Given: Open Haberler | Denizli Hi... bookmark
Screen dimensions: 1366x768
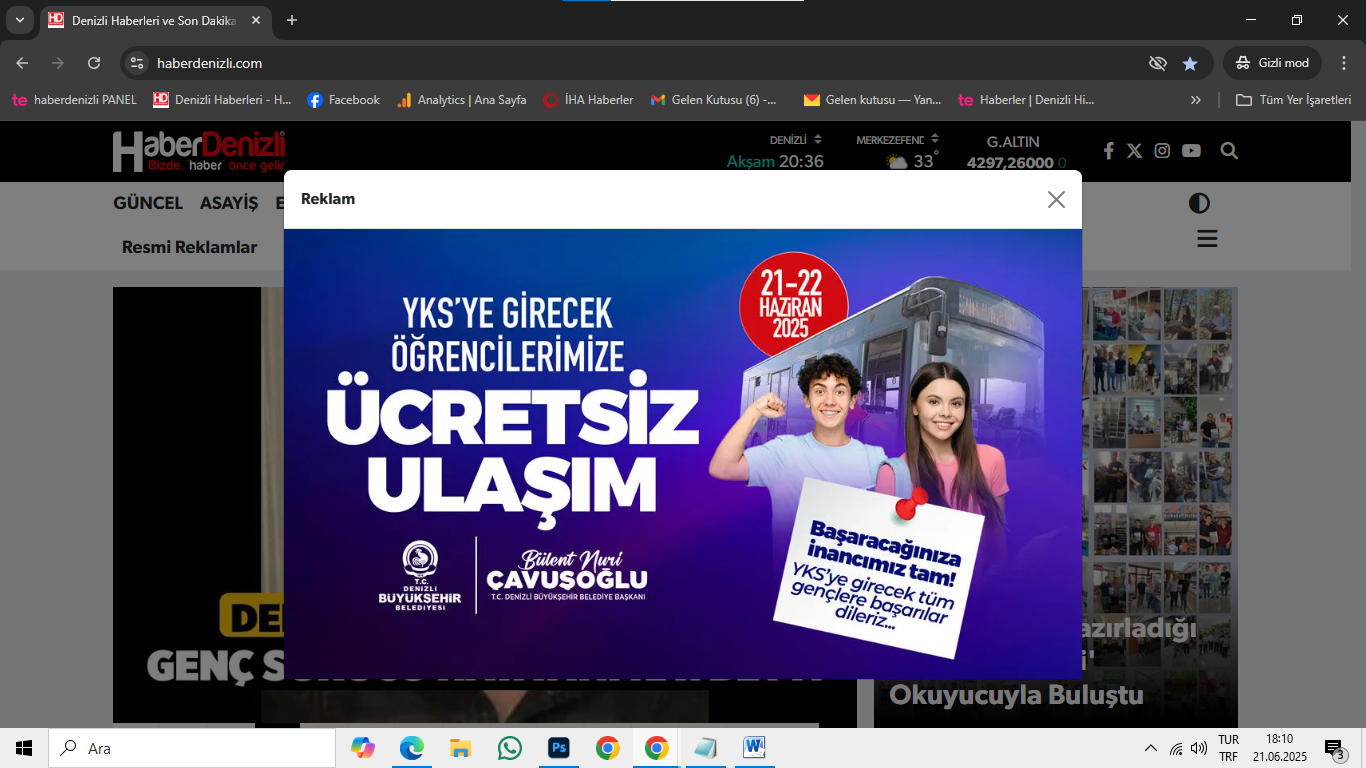Looking at the screenshot, I should (x=1026, y=100).
